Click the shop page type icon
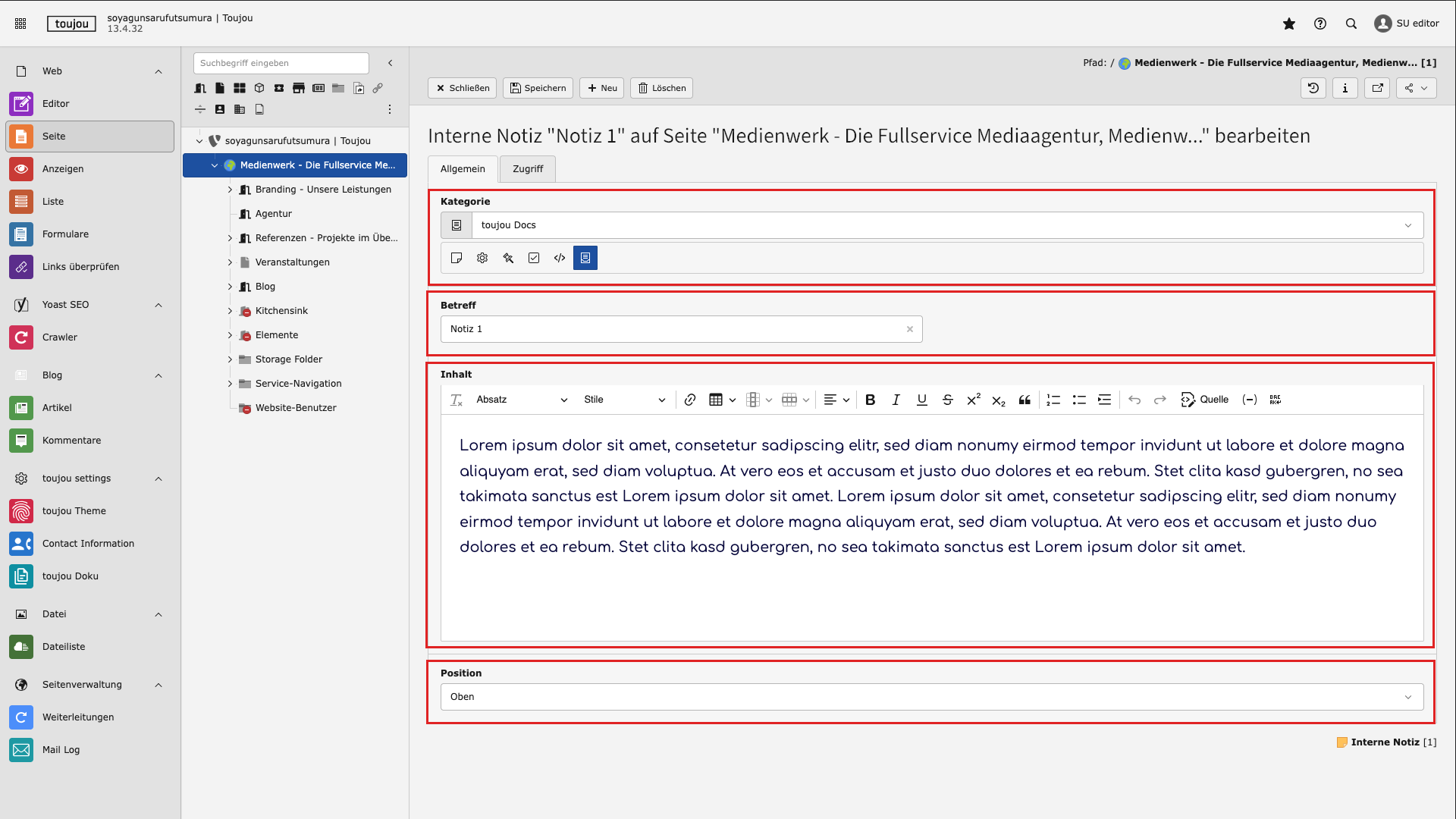This screenshot has height=819, width=1456. coord(299,88)
